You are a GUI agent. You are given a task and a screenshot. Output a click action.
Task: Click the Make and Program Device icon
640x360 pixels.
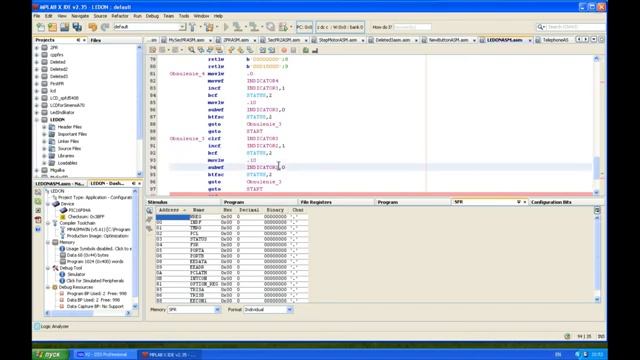237,27
